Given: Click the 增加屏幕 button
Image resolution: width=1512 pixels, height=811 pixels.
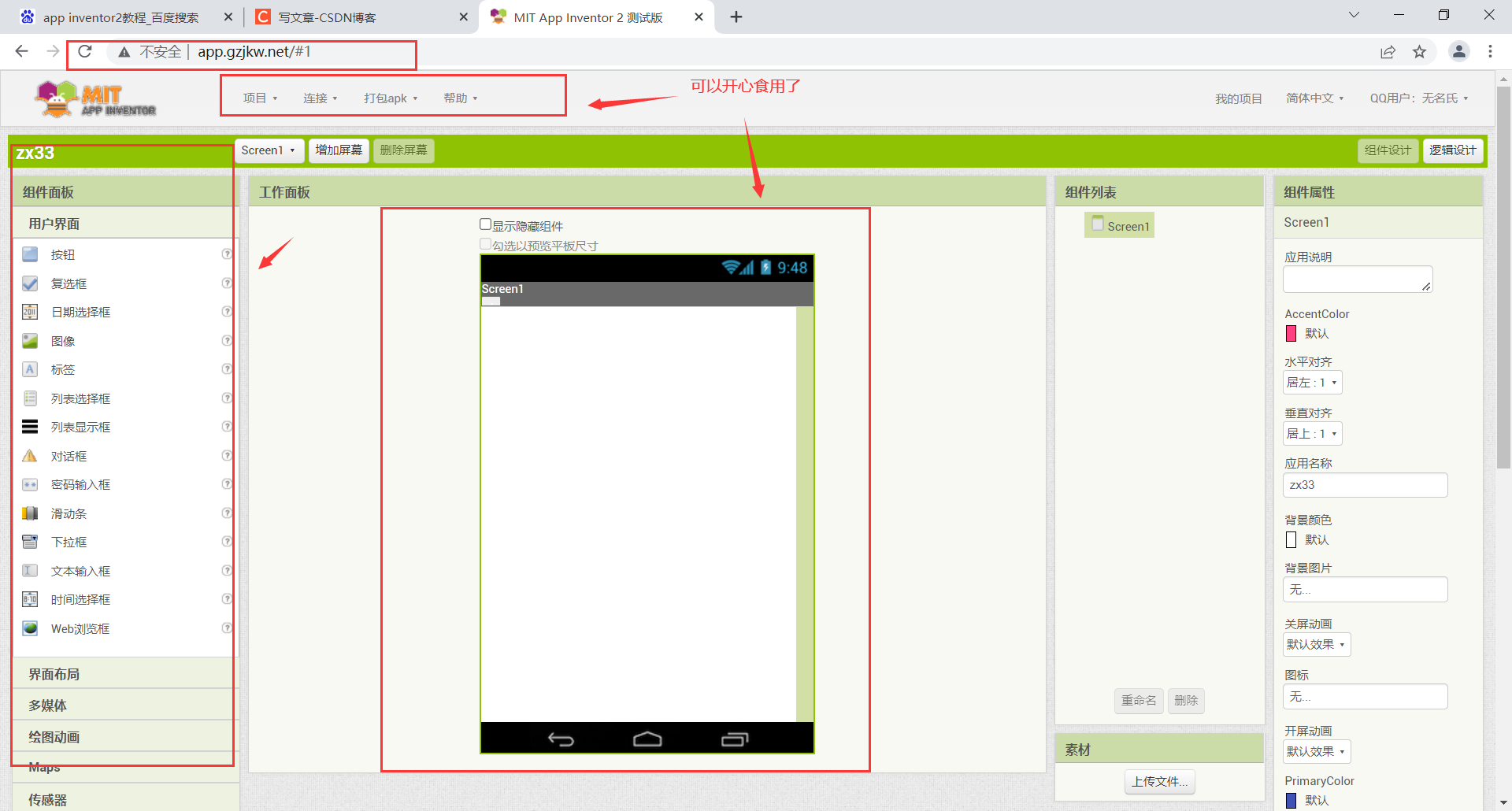Looking at the screenshot, I should click(339, 150).
